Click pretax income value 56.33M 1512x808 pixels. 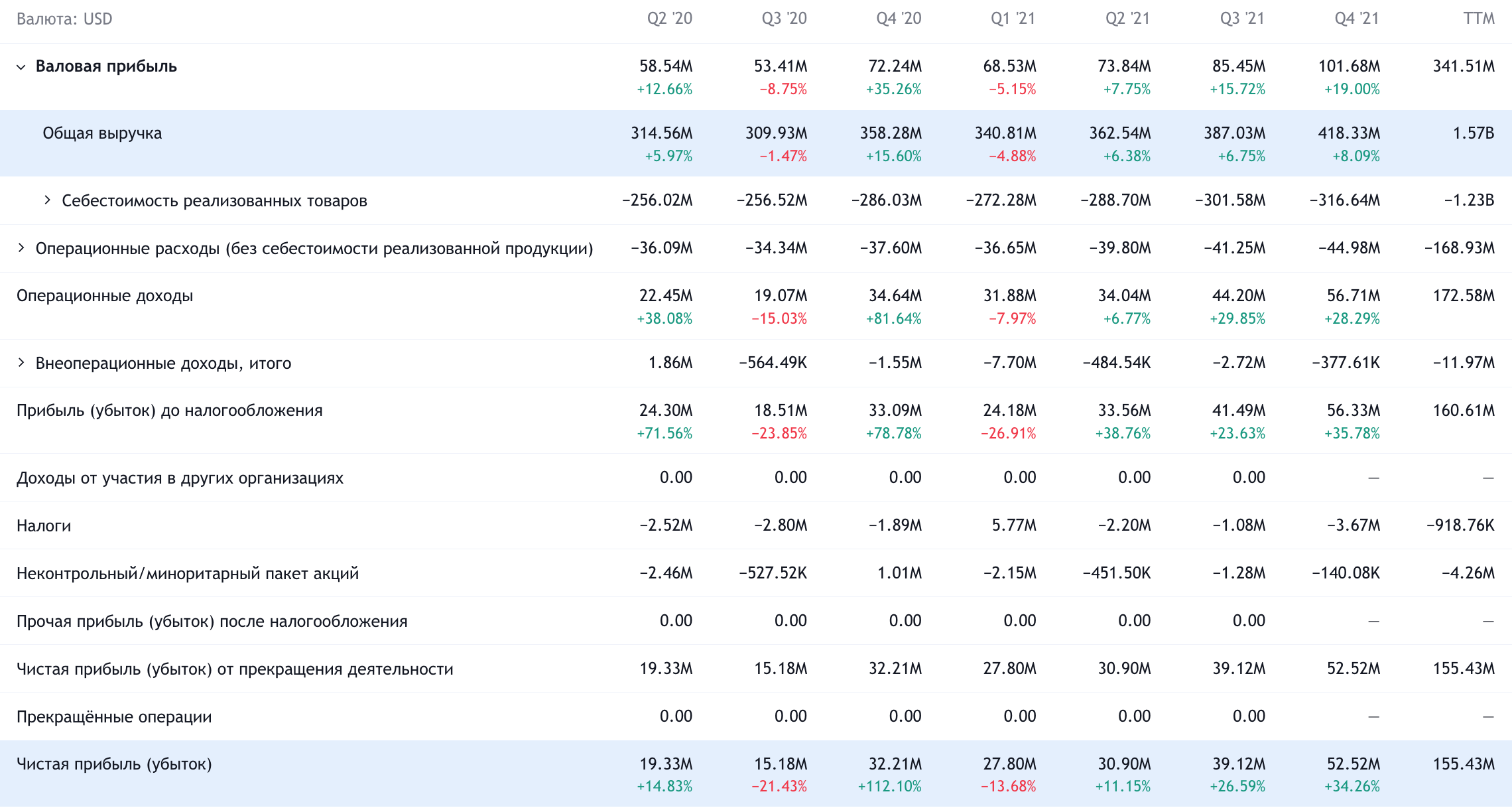(1354, 411)
